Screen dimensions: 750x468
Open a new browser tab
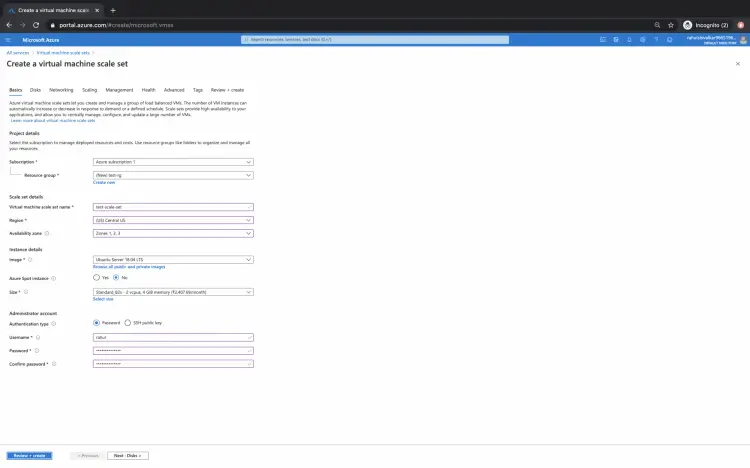coord(113,10)
